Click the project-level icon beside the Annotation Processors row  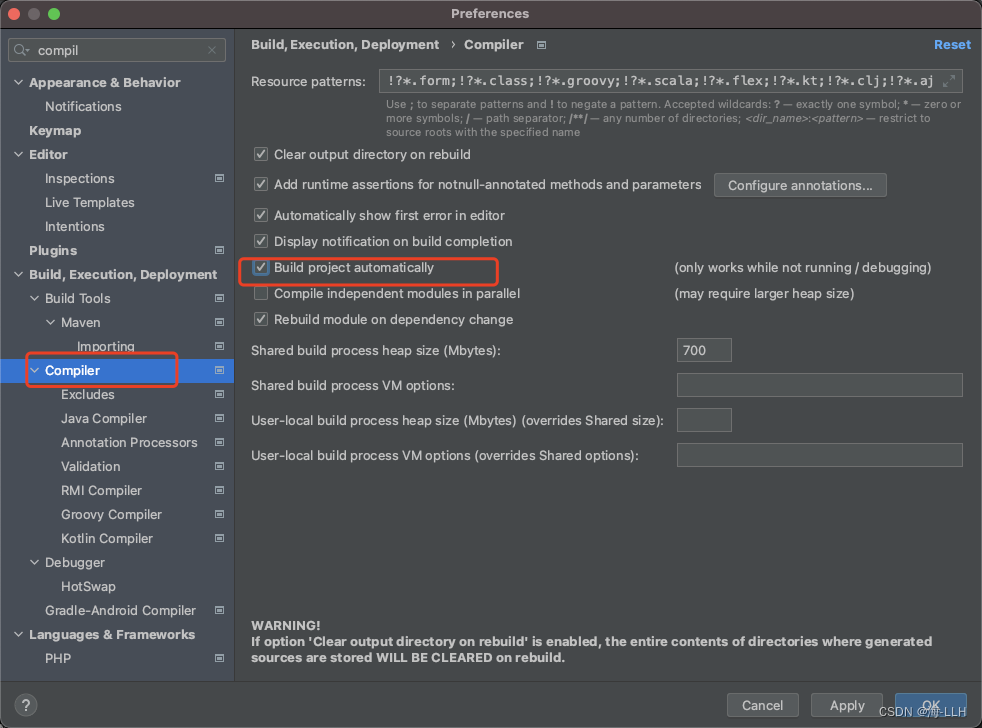[x=219, y=442]
